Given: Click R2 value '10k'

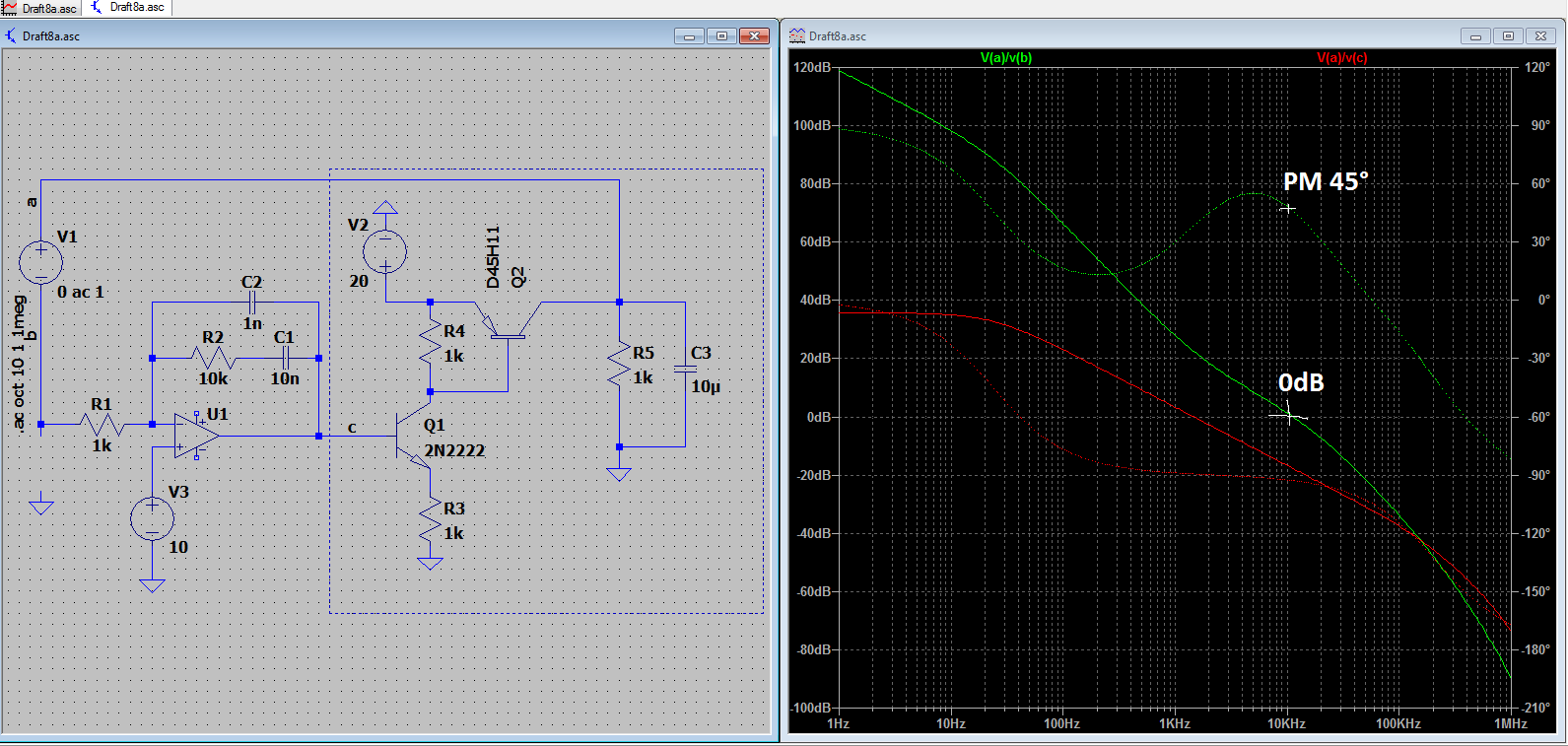Looking at the screenshot, I should point(213,378).
